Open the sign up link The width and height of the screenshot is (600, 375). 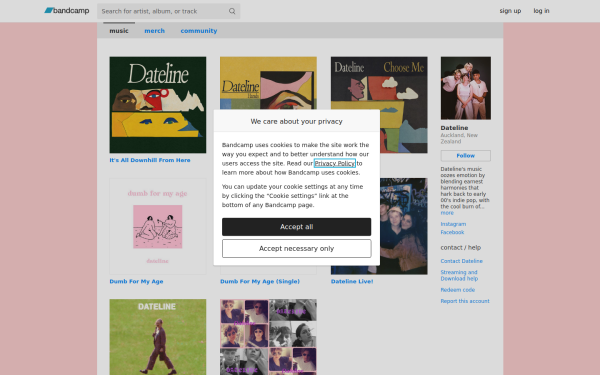510,11
